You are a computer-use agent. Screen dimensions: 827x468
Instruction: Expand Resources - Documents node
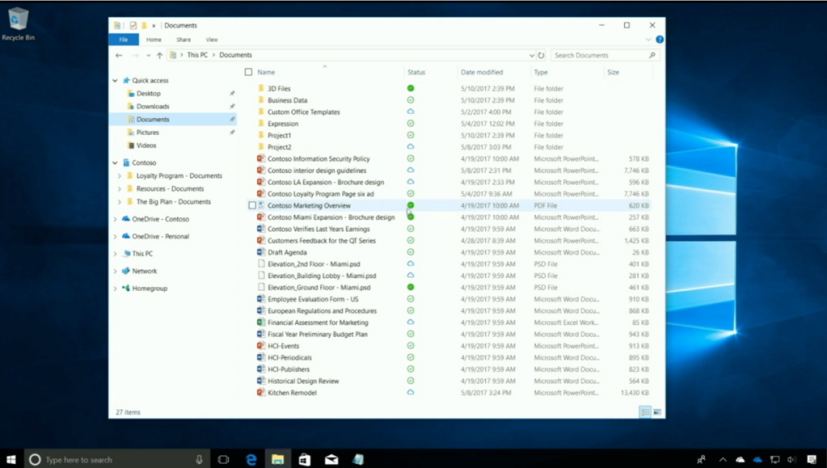(119, 188)
